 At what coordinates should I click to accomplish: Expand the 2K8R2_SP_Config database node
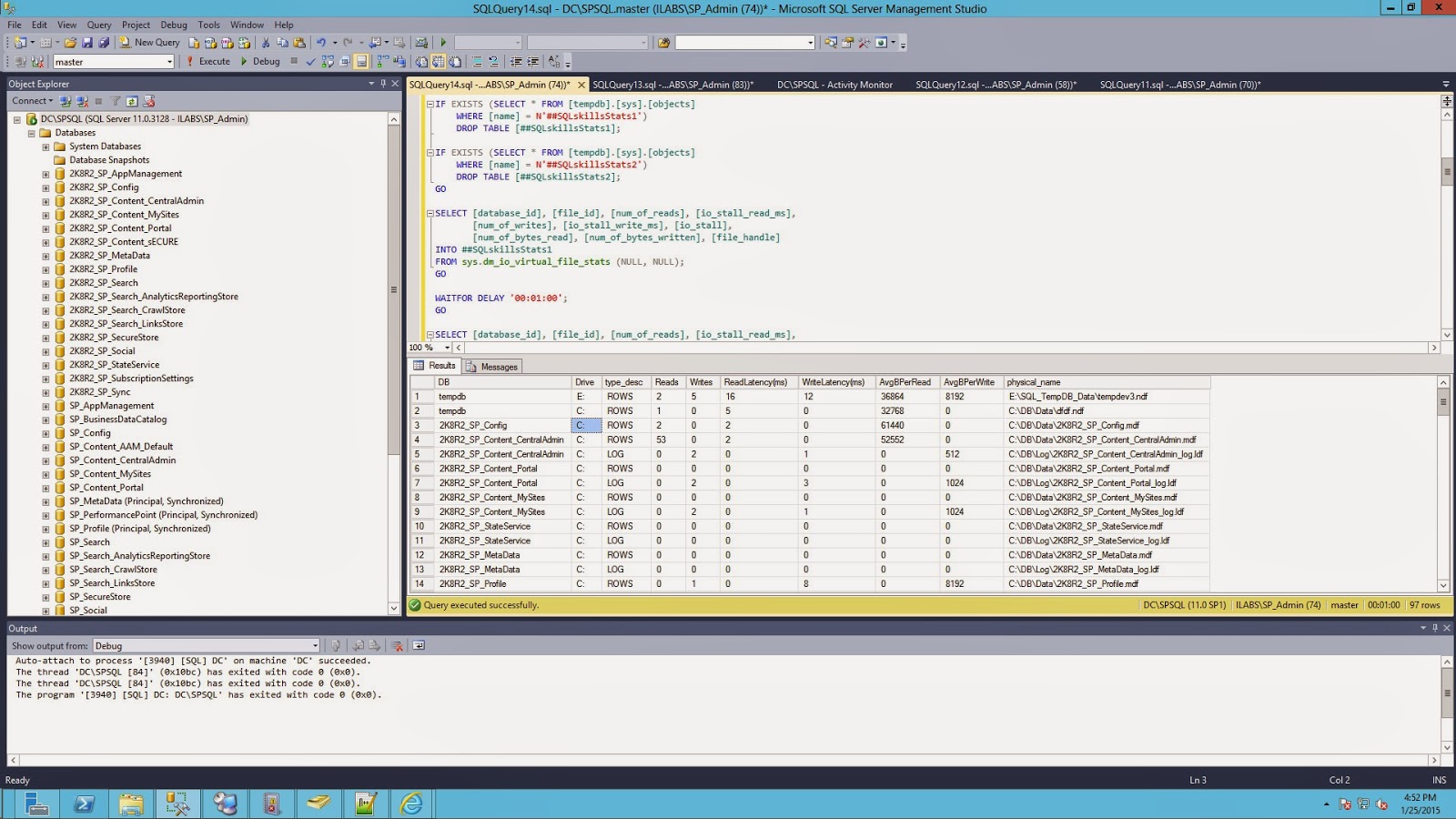click(45, 187)
